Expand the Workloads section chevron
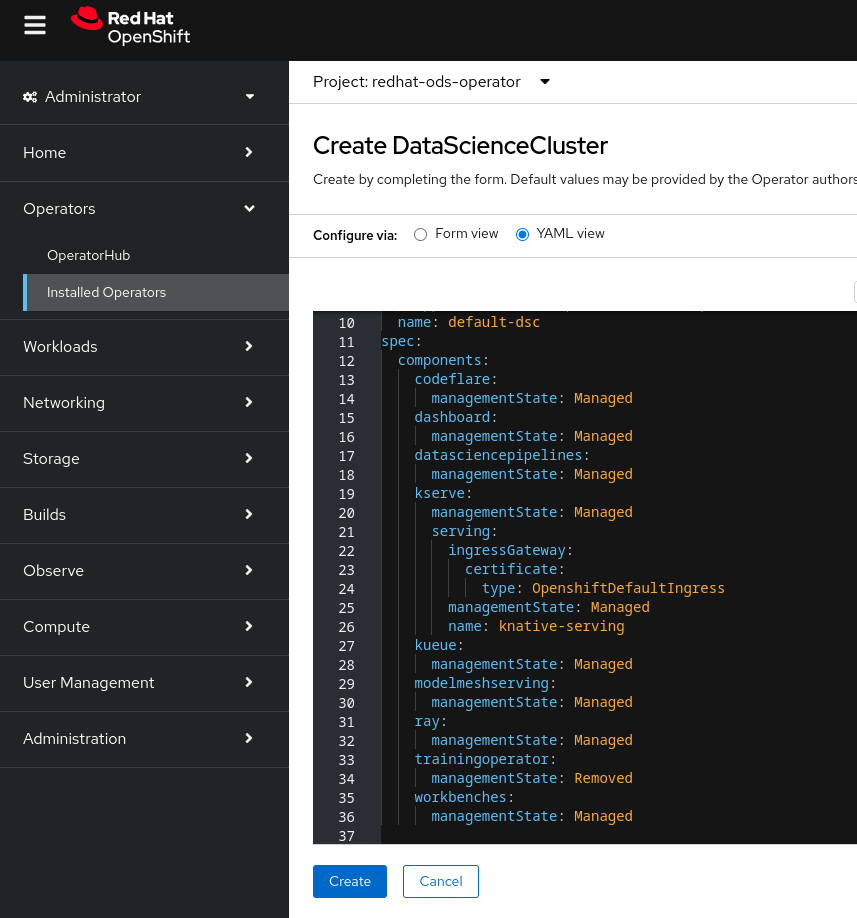This screenshot has width=857, height=918. (x=249, y=347)
